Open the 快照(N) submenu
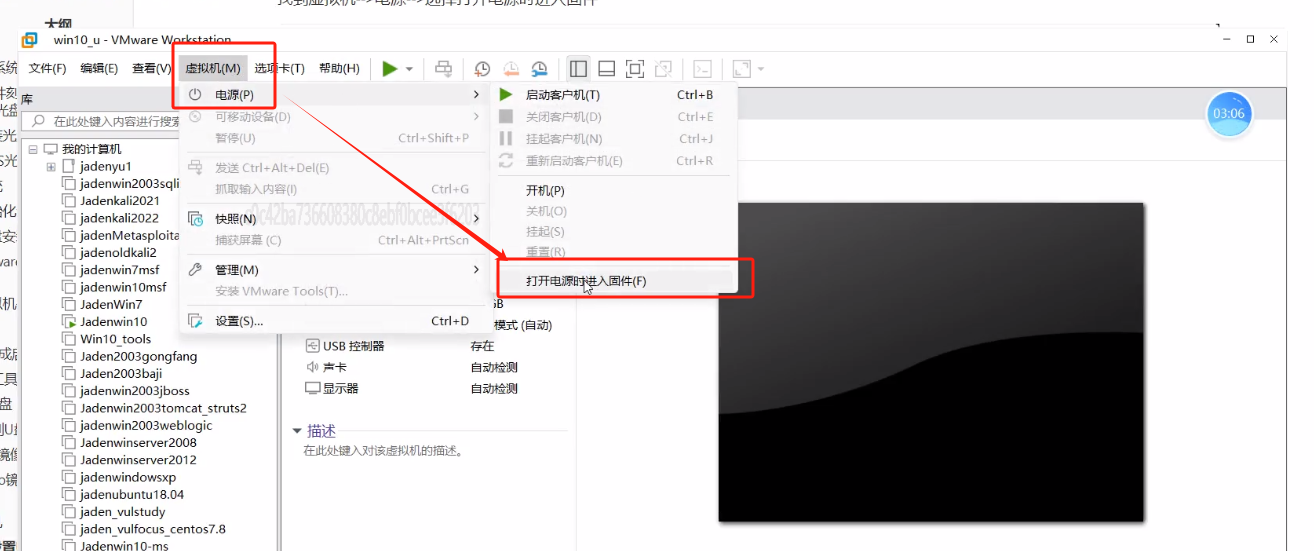 click(x=334, y=218)
